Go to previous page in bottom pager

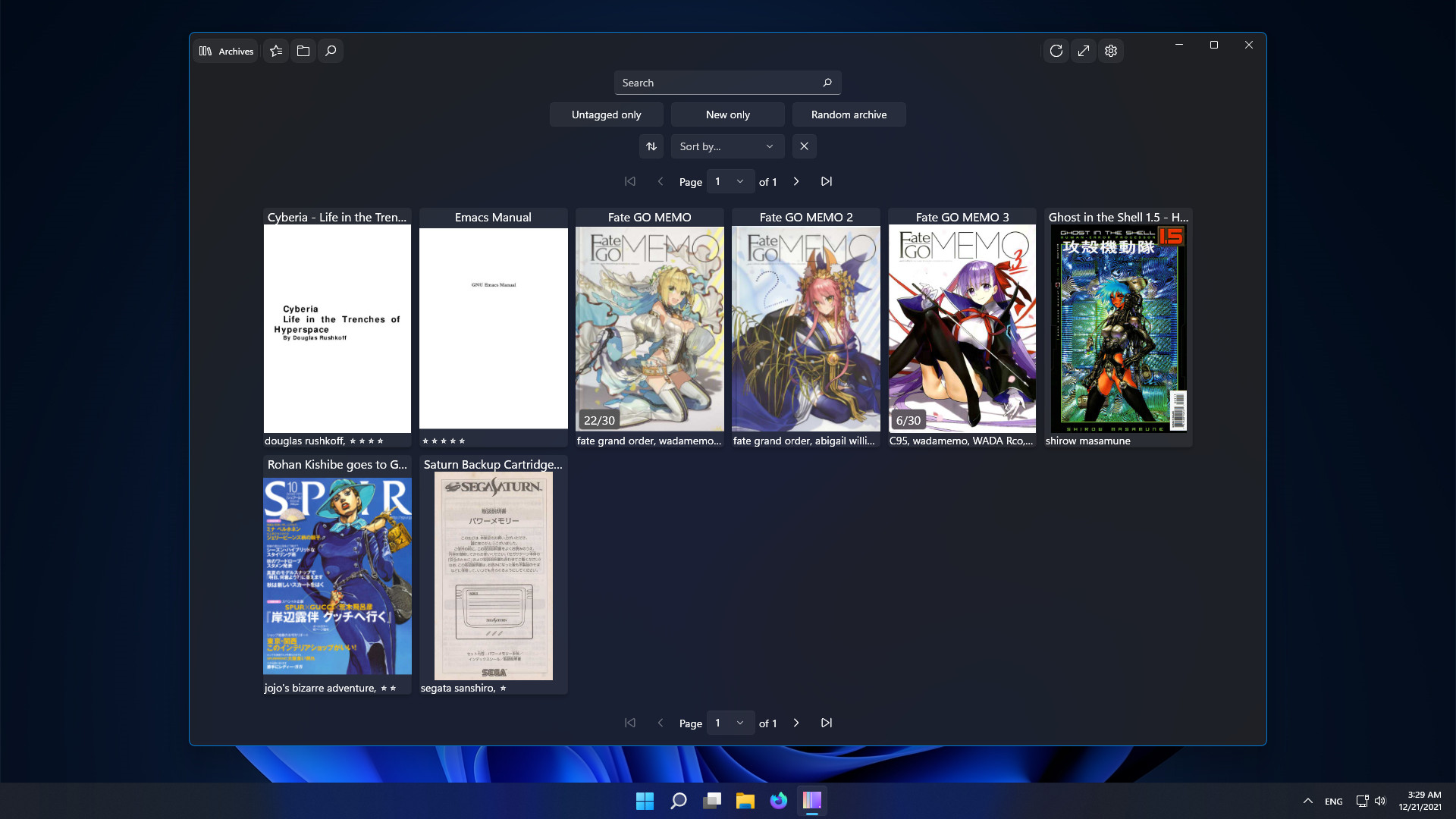pyautogui.click(x=661, y=723)
